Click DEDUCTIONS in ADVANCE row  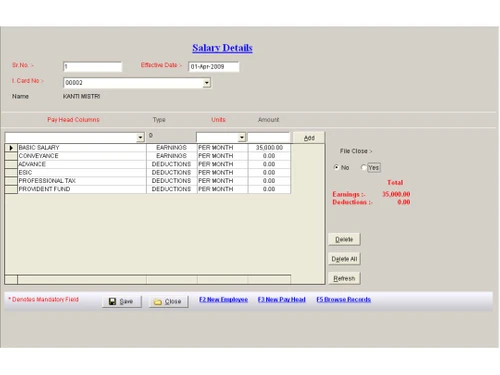point(171,164)
